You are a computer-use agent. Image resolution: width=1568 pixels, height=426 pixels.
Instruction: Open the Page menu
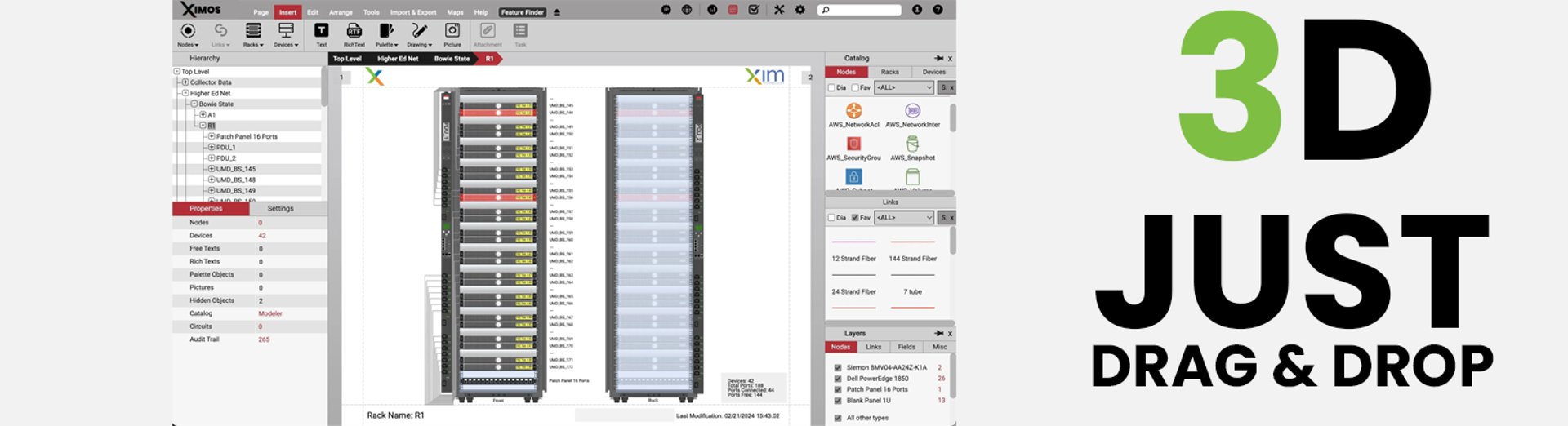[x=261, y=12]
